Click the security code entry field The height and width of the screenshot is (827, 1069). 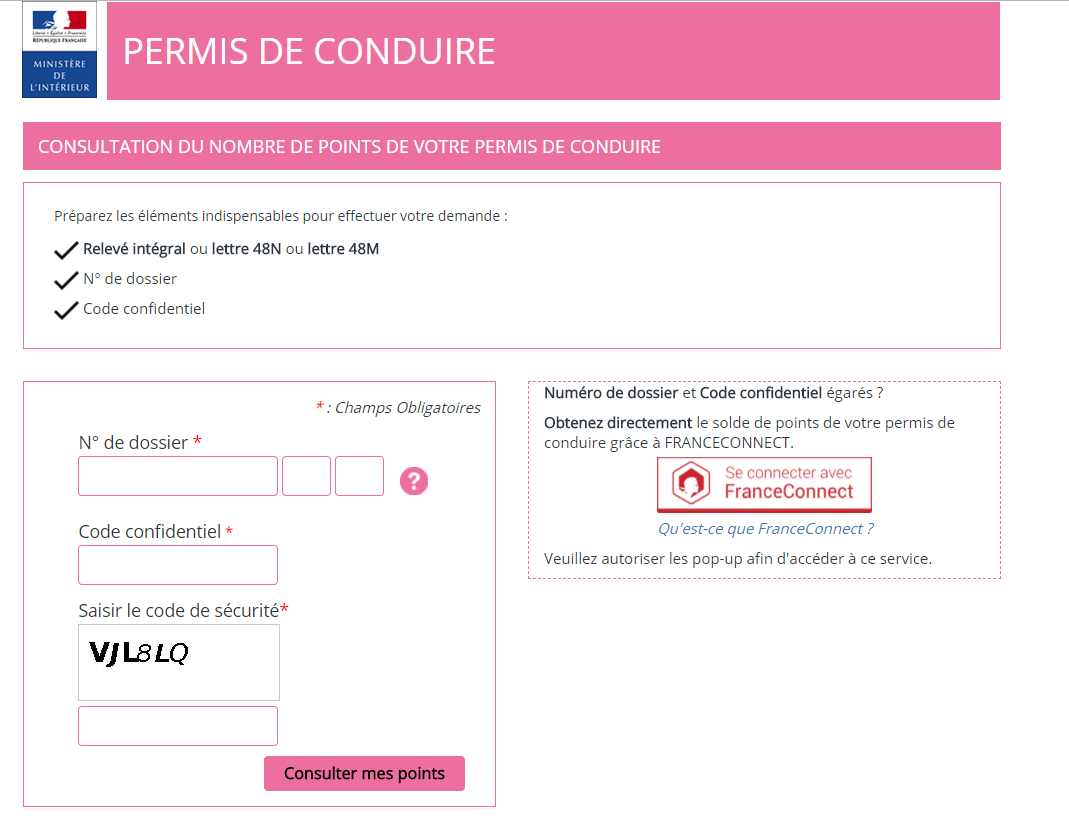coord(177,725)
